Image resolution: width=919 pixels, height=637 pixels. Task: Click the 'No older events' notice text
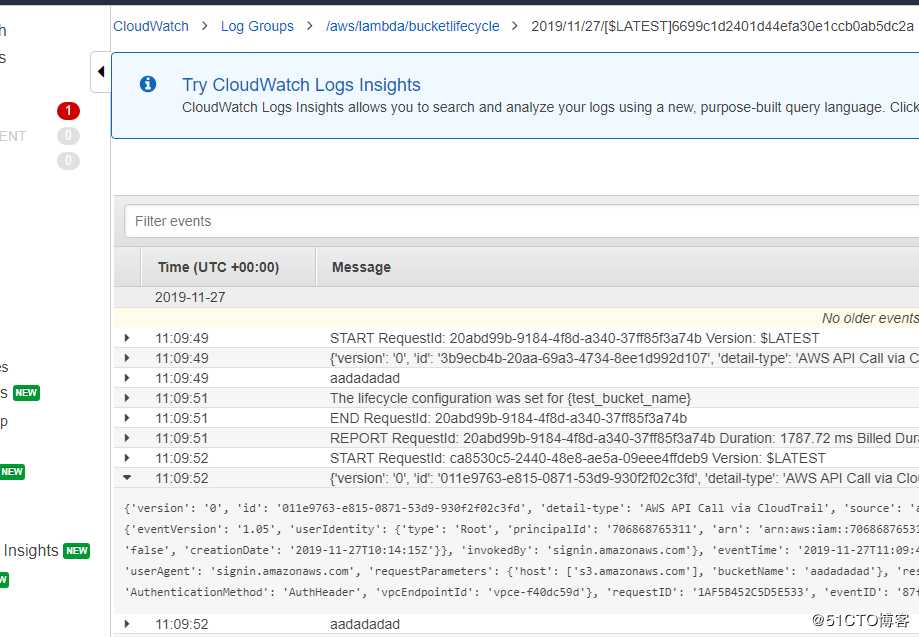coord(870,318)
